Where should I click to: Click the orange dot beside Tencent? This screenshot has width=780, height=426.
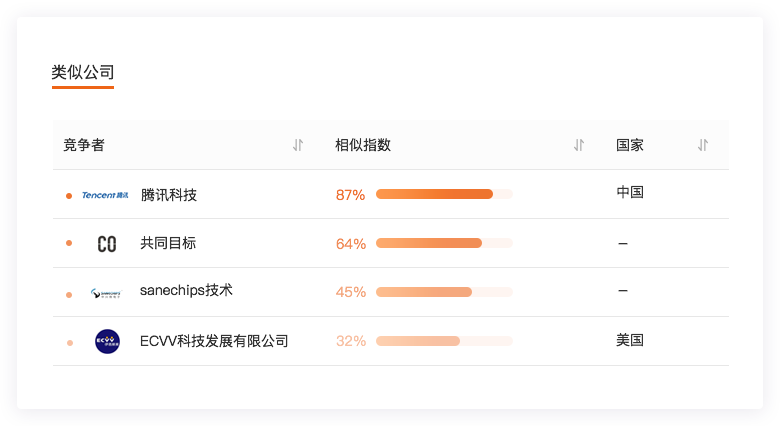69,195
